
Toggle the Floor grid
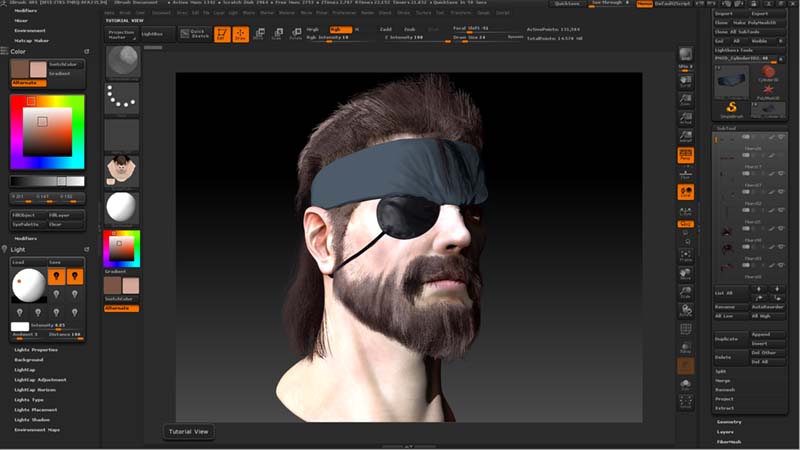click(x=685, y=174)
